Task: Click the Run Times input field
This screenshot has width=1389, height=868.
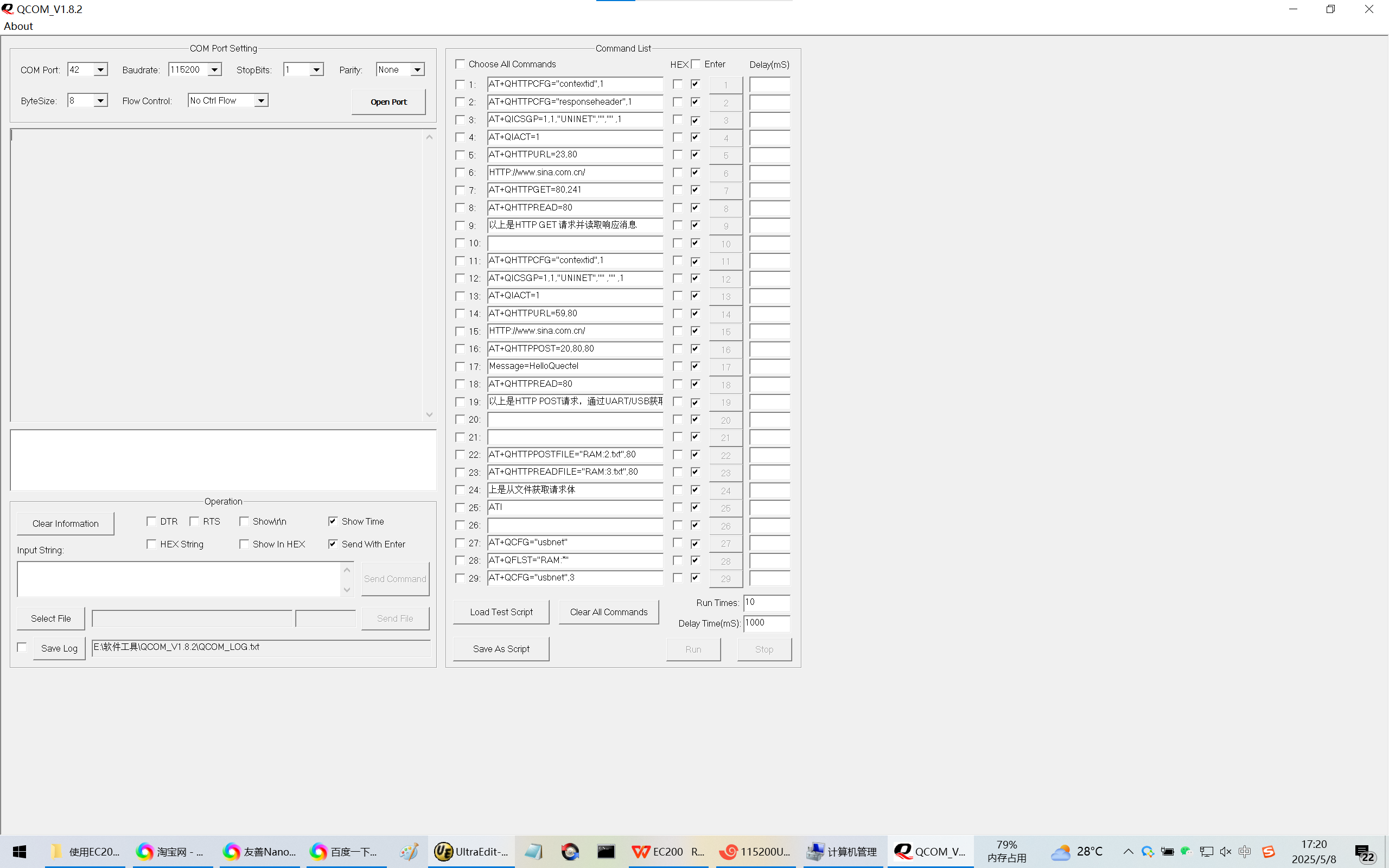Action: click(766, 602)
